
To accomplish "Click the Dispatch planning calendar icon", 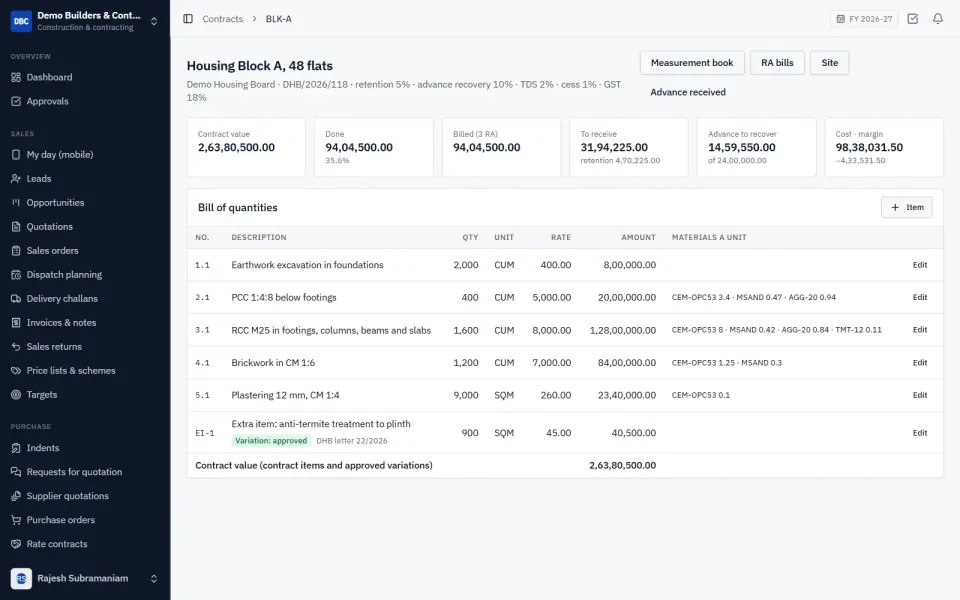I will point(16,274).
